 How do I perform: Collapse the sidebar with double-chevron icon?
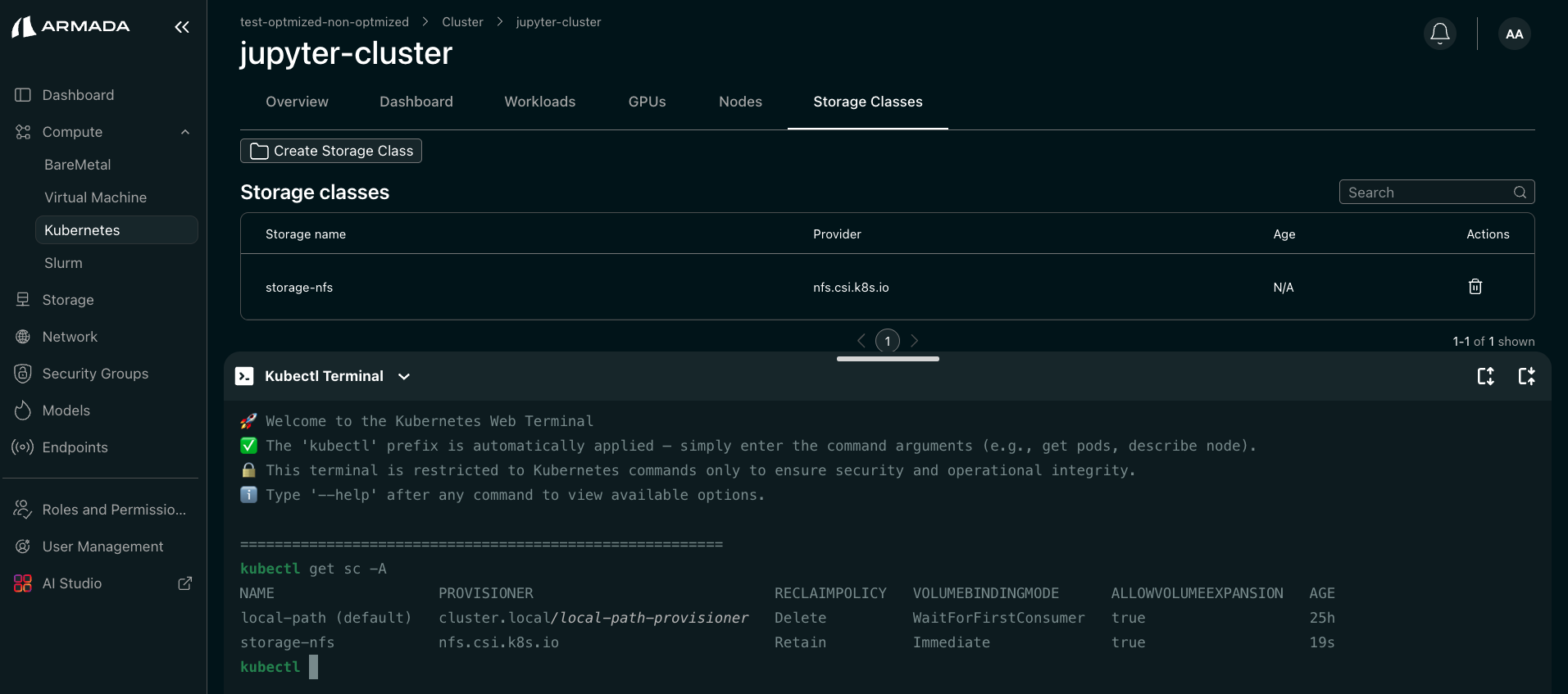coord(182,27)
